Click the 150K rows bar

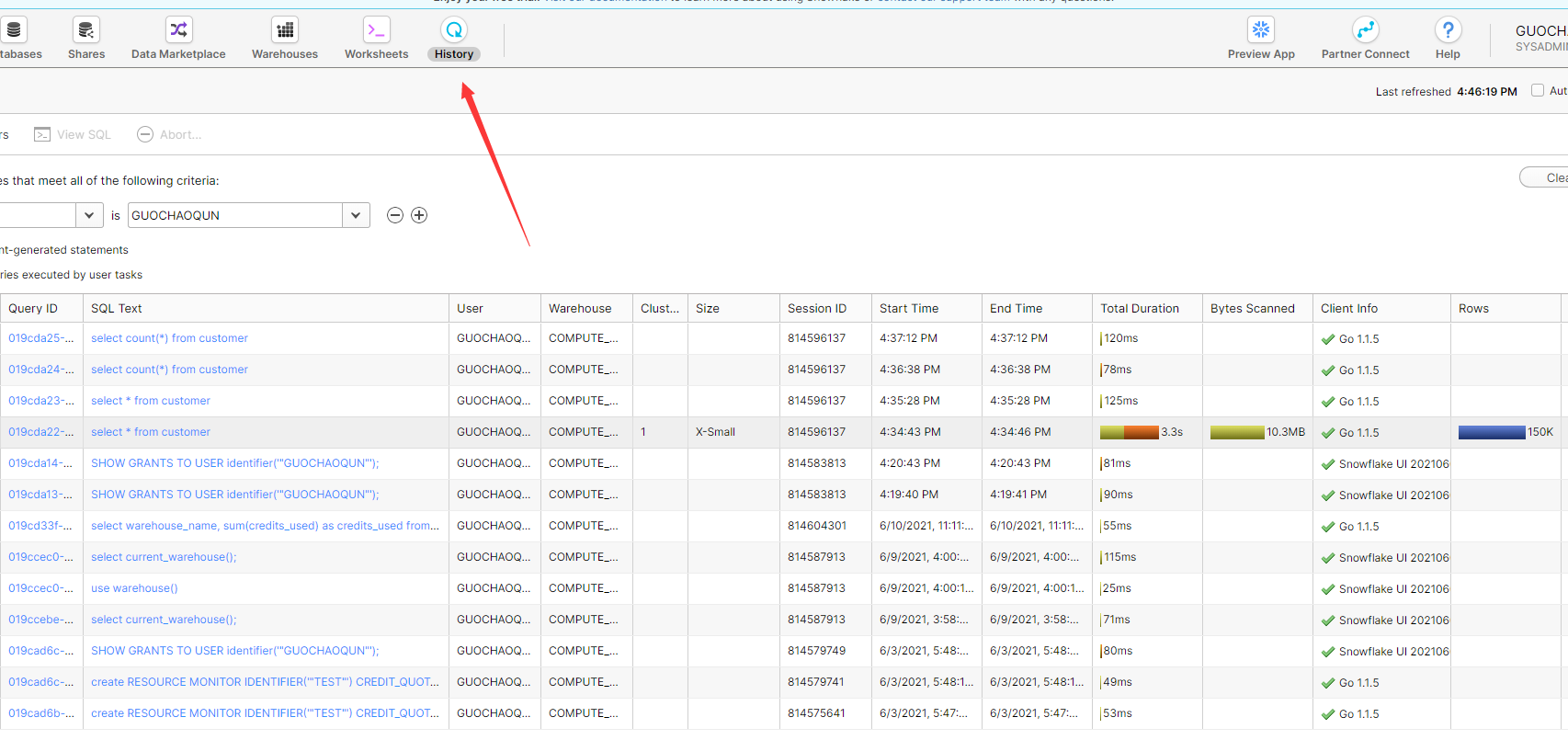(x=1492, y=432)
